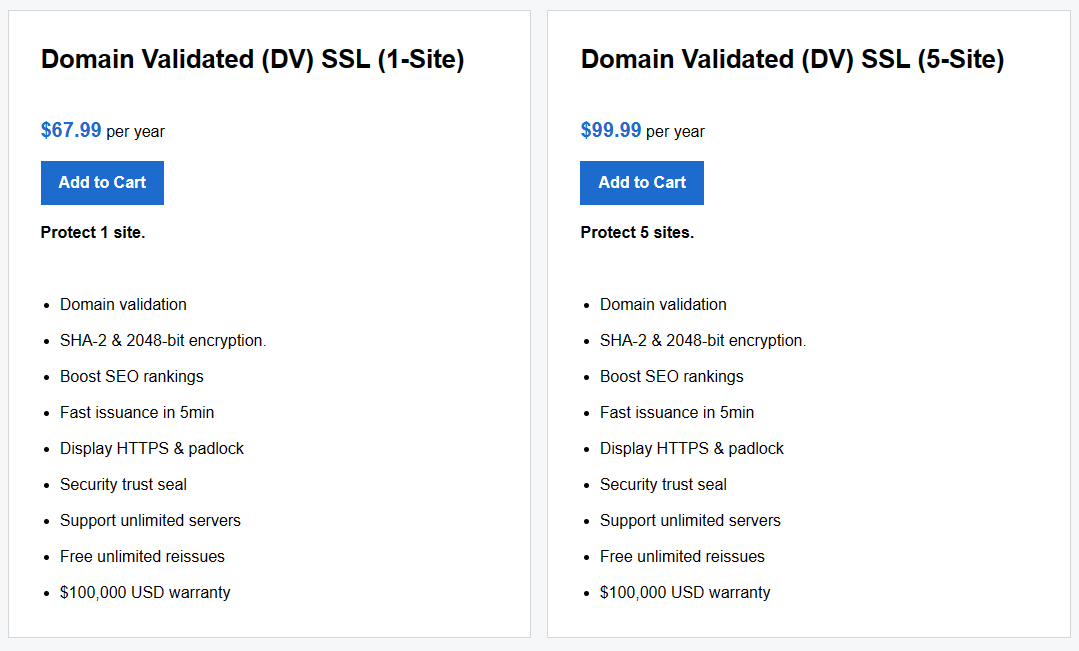Click Display HTTPS & padlock on the right card
Viewport: 1079px width, 651px height.
(x=691, y=448)
